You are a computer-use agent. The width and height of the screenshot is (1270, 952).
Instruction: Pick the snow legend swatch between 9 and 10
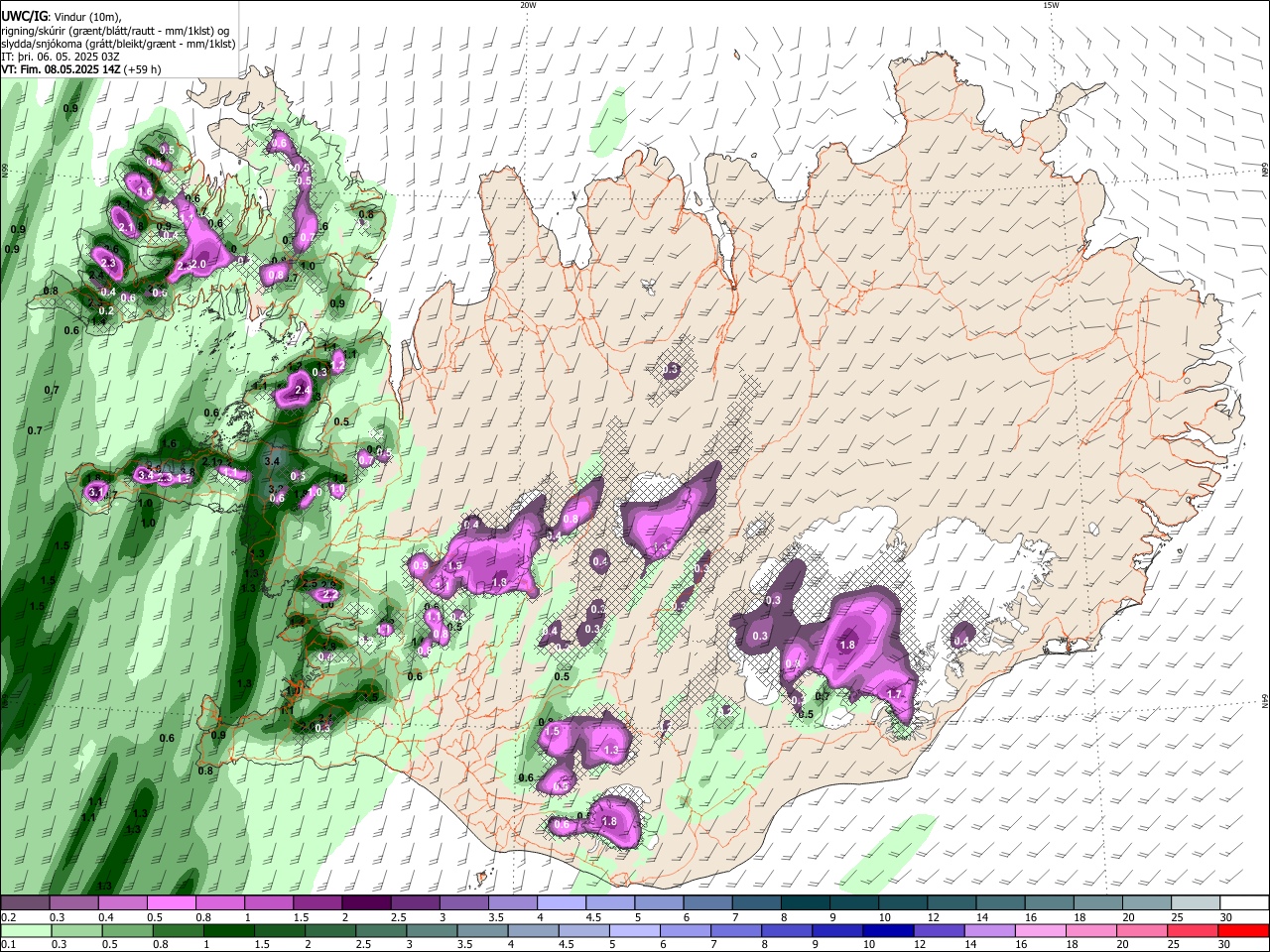click(854, 903)
